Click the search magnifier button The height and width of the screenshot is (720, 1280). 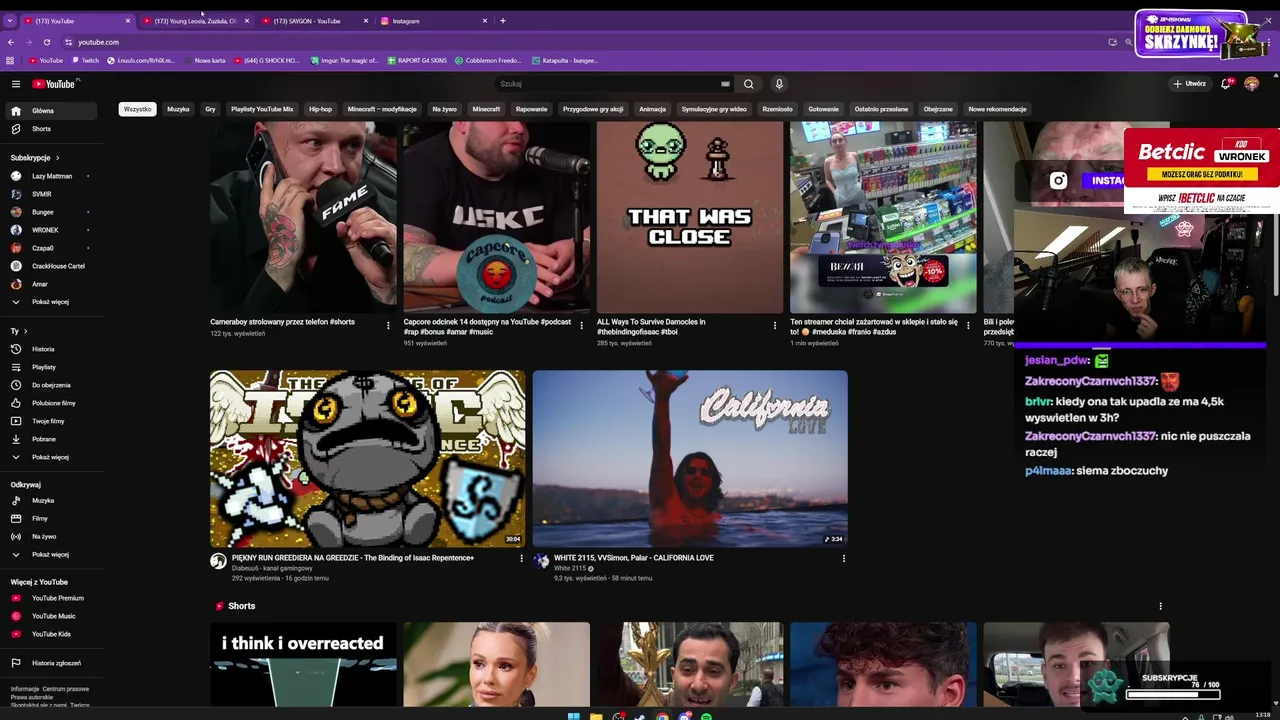click(x=748, y=84)
